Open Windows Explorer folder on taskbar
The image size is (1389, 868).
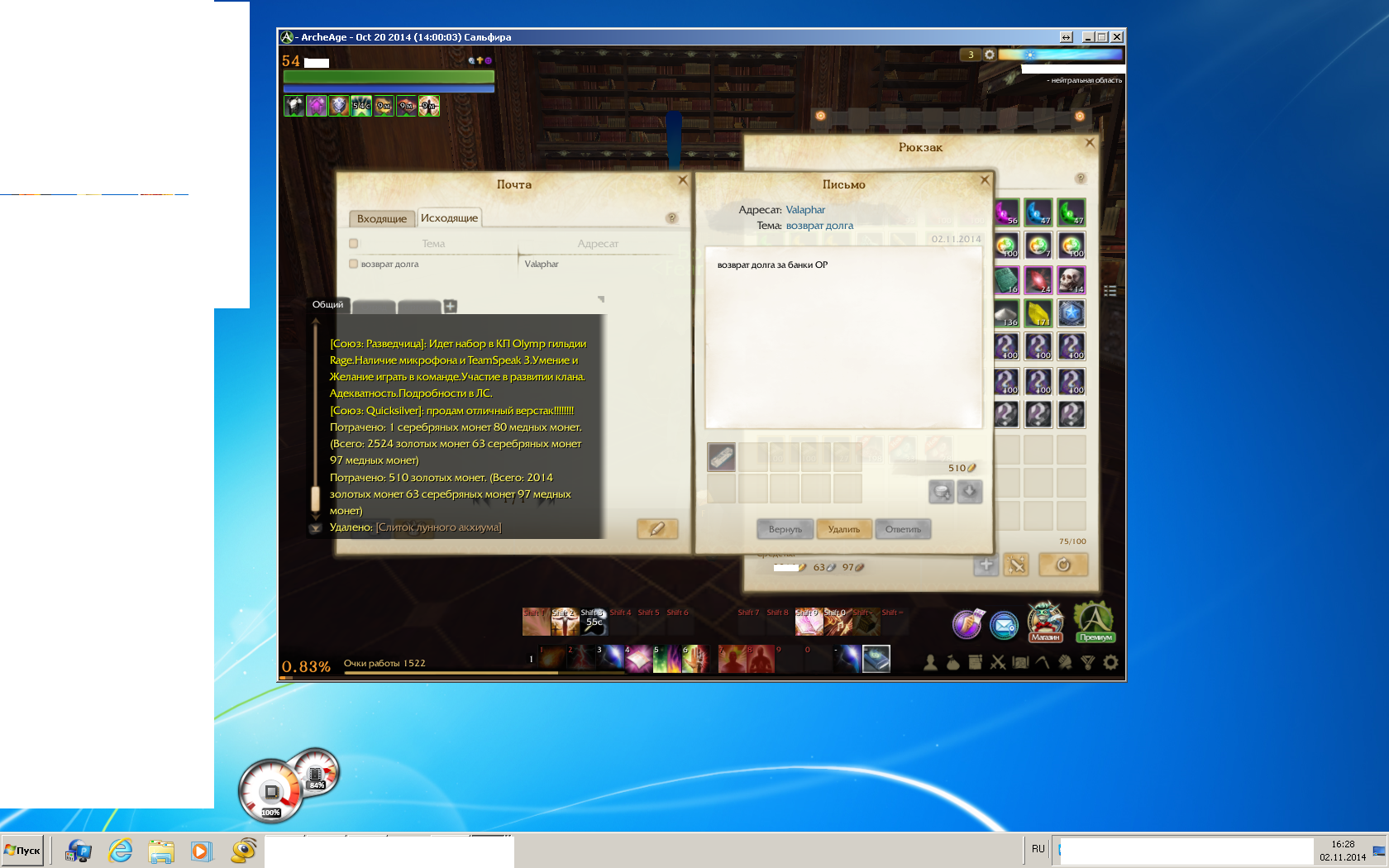161,851
